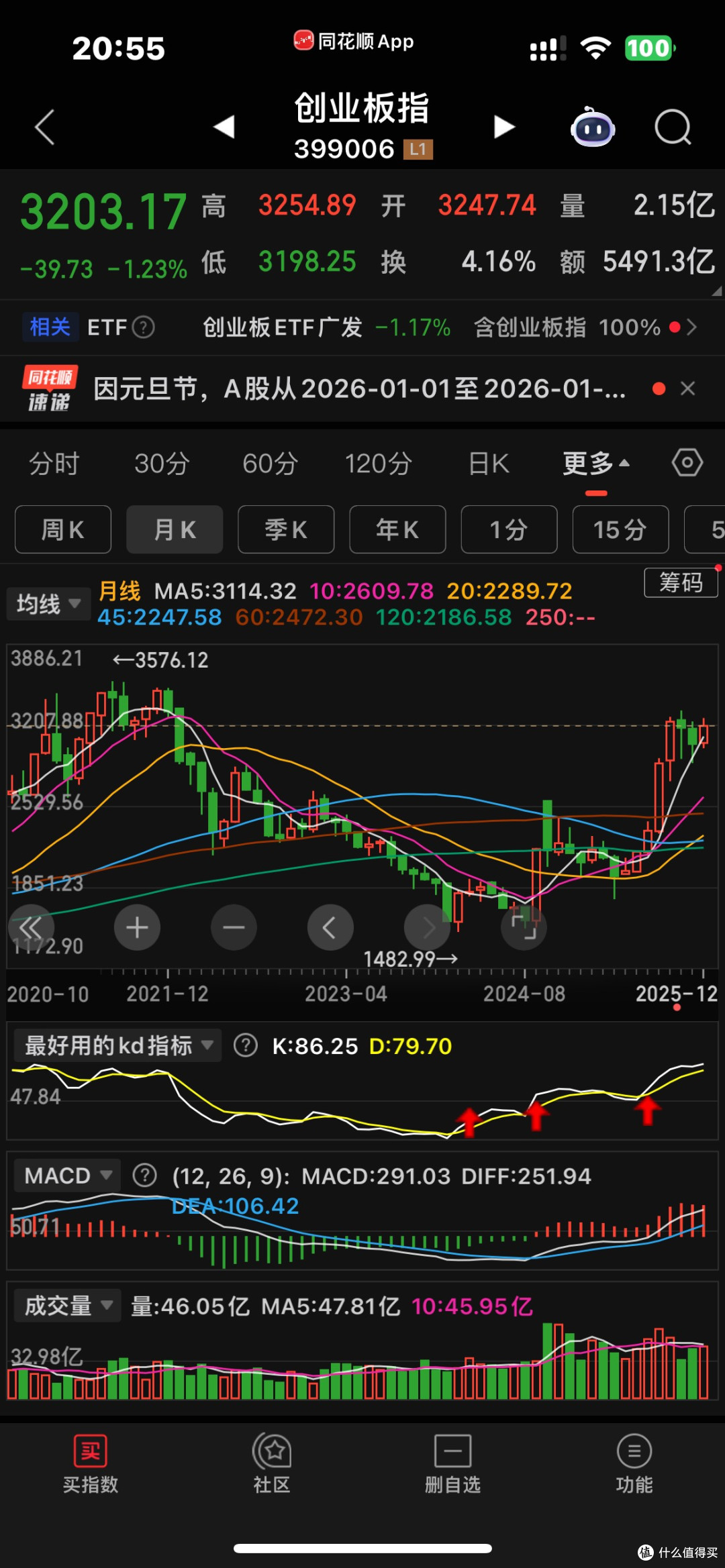725x1568 pixels.
Task: Collapse the 更多 period menu
Action: pos(596,464)
